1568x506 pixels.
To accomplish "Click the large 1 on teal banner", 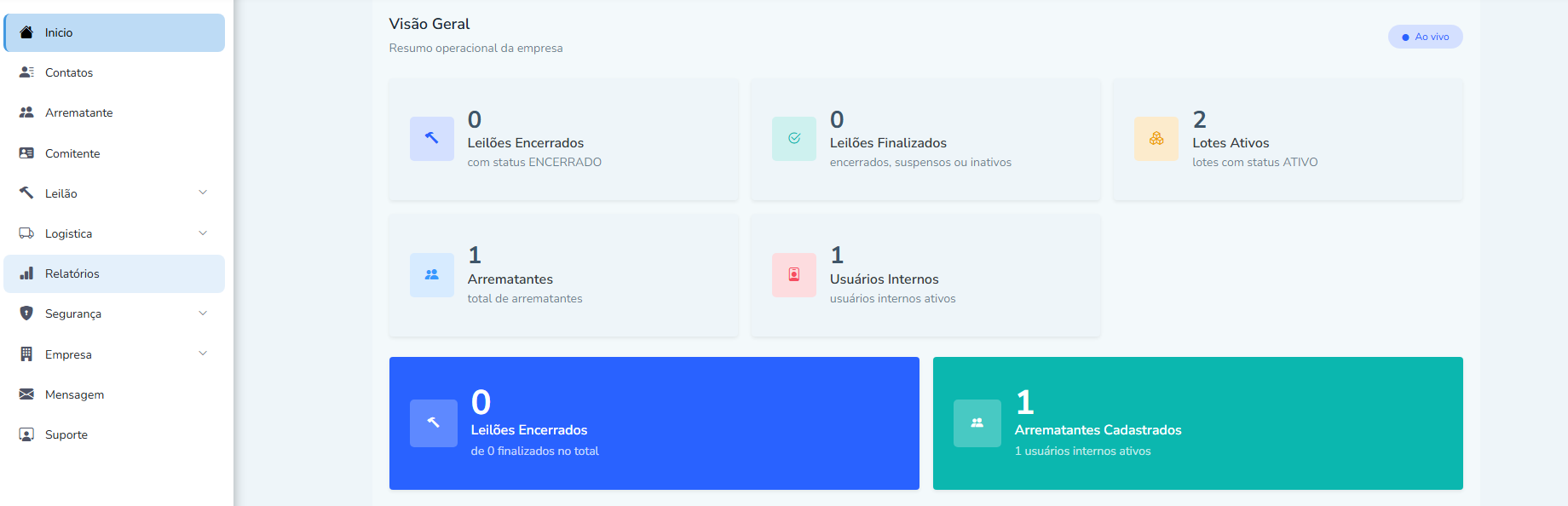I will click(x=1025, y=402).
